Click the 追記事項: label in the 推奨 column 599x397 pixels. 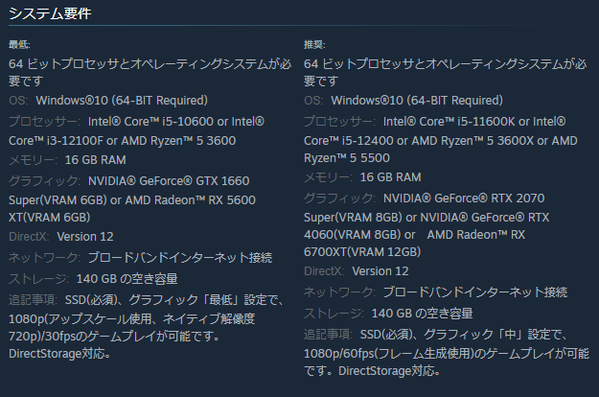[328, 334]
